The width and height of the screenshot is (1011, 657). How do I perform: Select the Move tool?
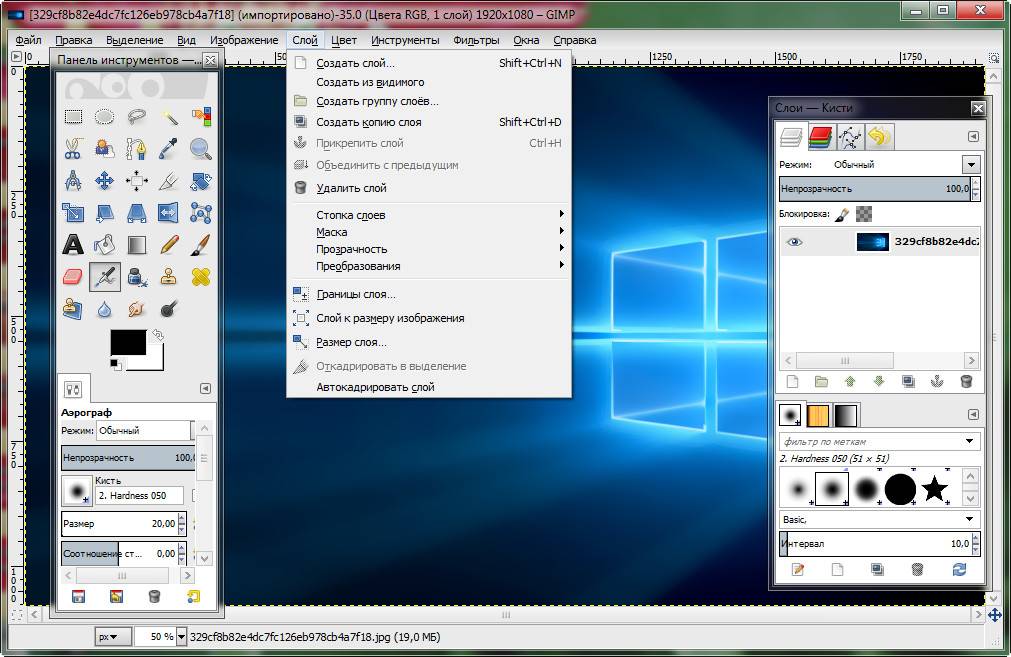point(104,181)
